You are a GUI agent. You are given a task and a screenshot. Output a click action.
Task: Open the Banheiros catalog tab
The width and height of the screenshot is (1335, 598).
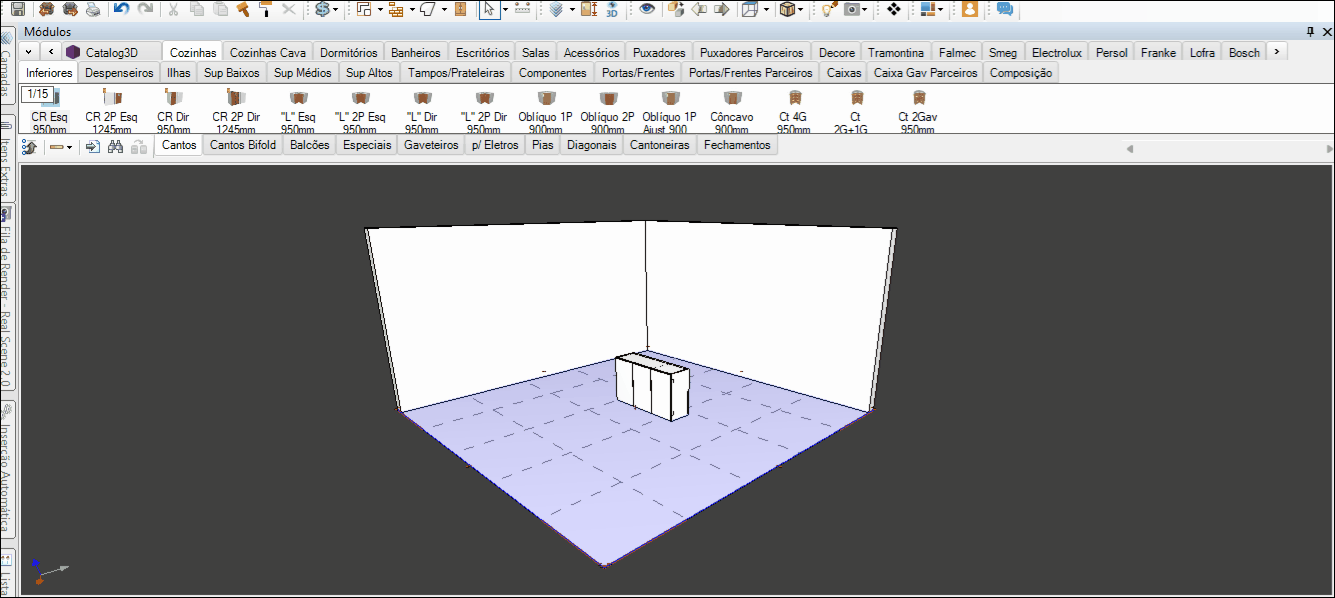click(x=415, y=52)
